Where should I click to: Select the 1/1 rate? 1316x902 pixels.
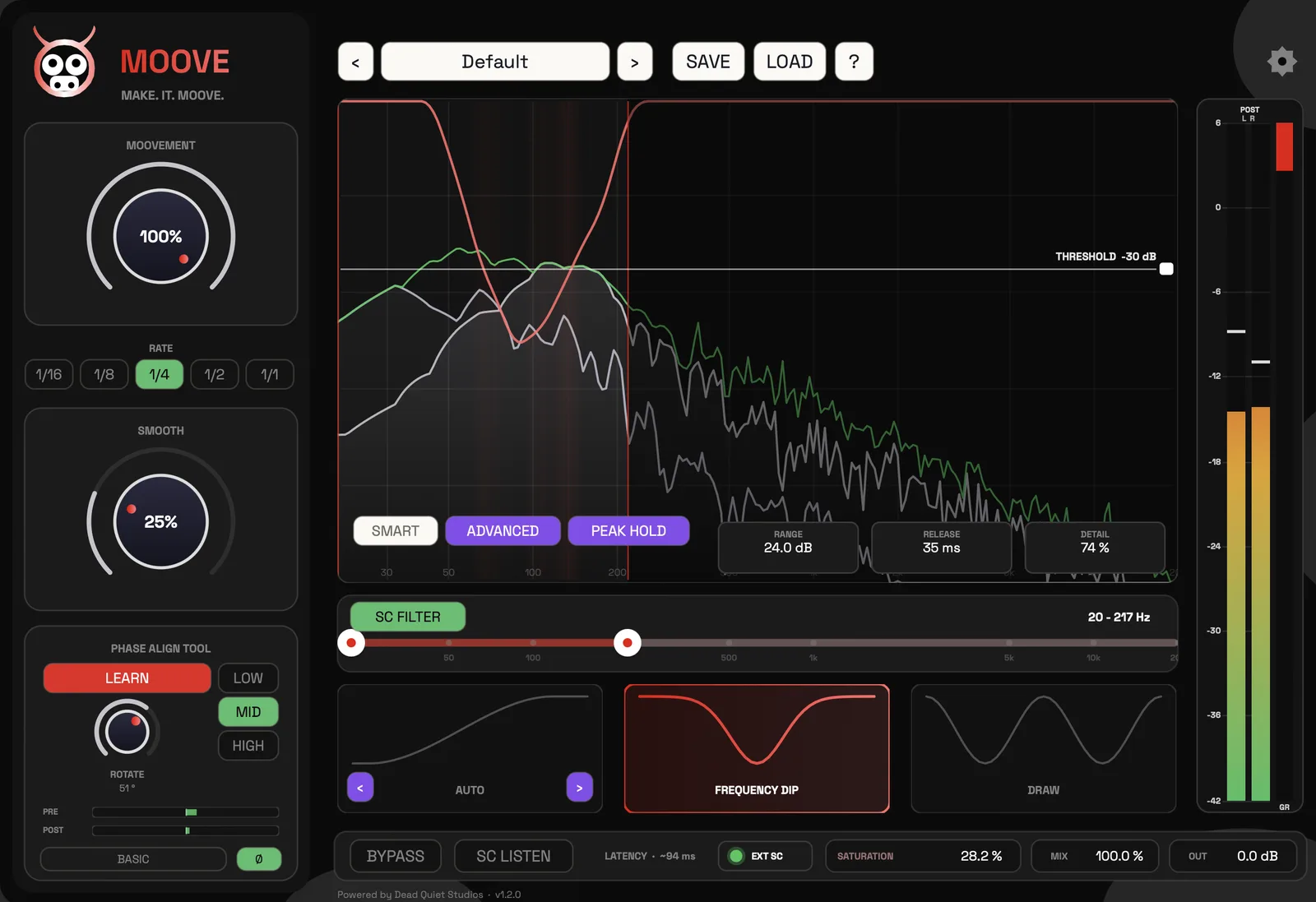pyautogui.click(x=270, y=374)
